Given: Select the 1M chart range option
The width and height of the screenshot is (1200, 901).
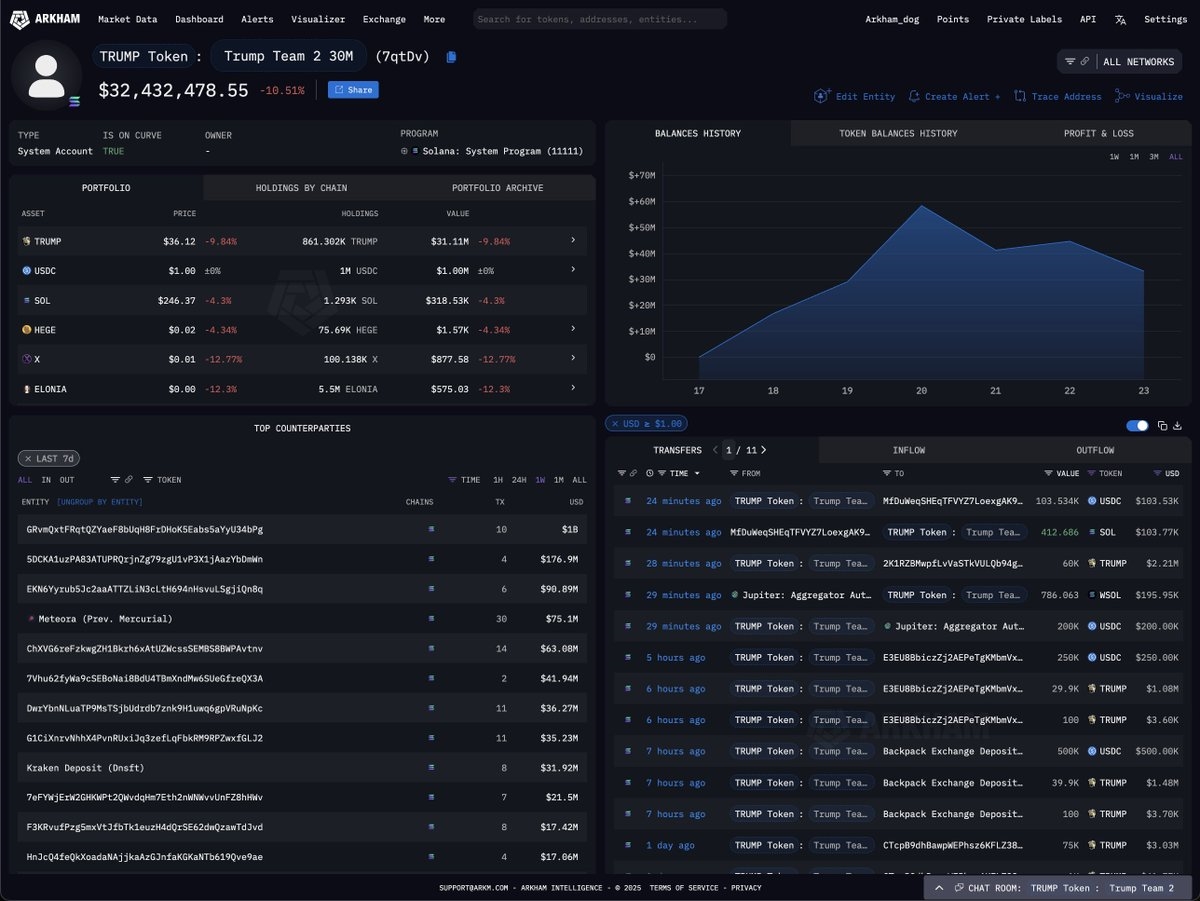Looking at the screenshot, I should click(1134, 157).
